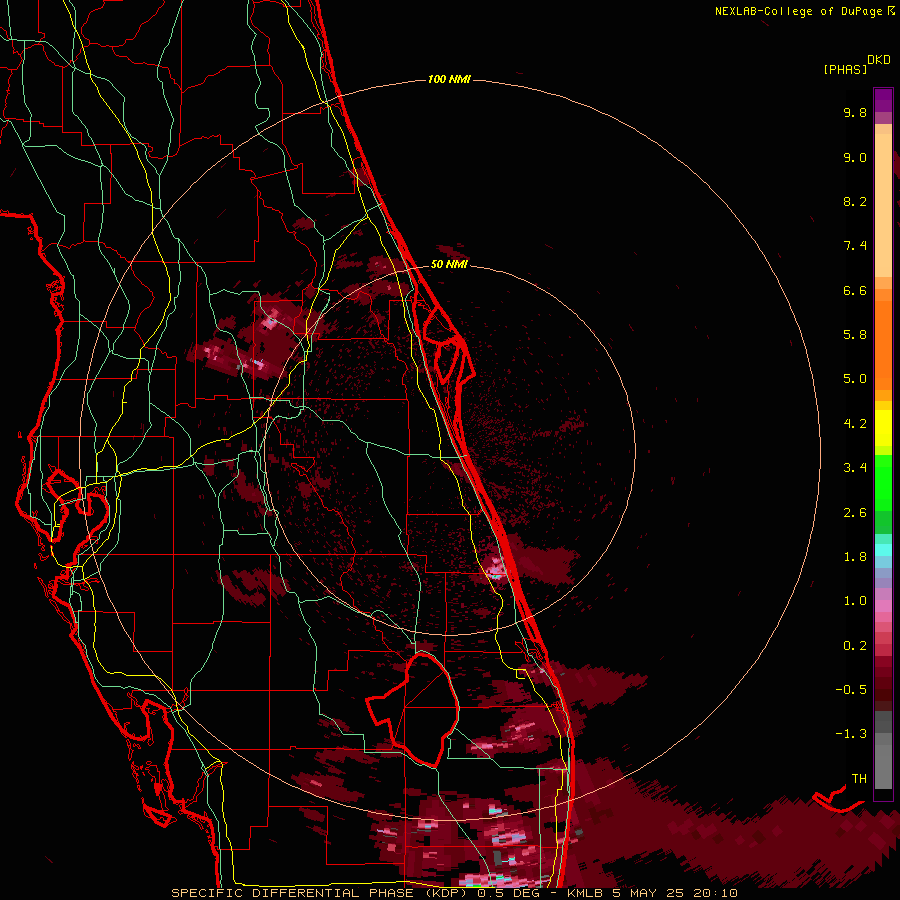Screen dimensions: 900x900
Task: Click the [PHAS] units label
Action: tap(845, 69)
